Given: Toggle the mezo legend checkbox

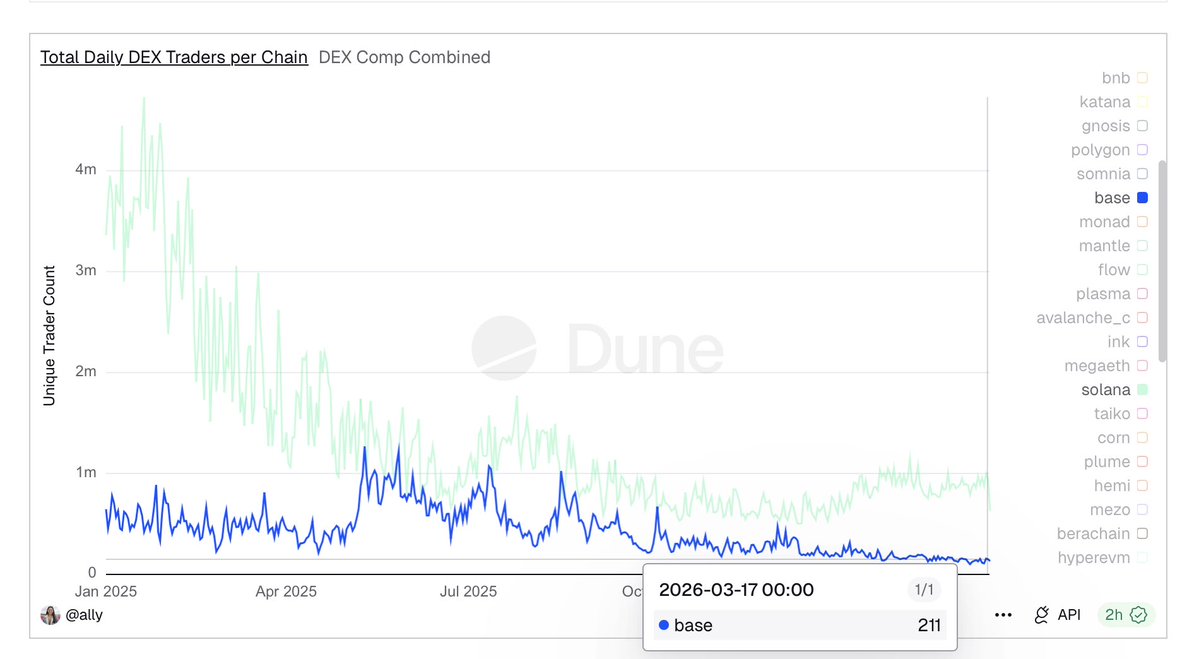Looking at the screenshot, I should [x=1142, y=509].
